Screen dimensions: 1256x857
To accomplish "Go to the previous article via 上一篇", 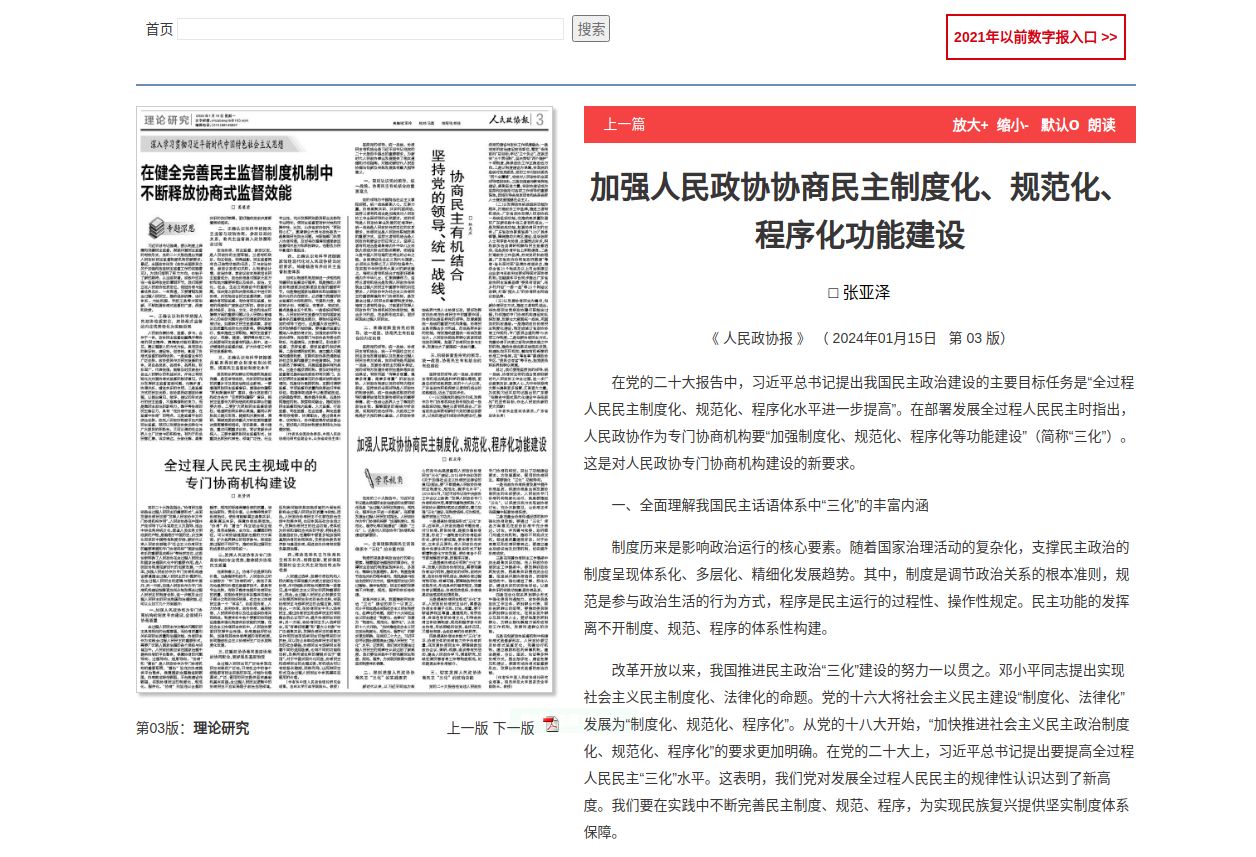I will [624, 125].
